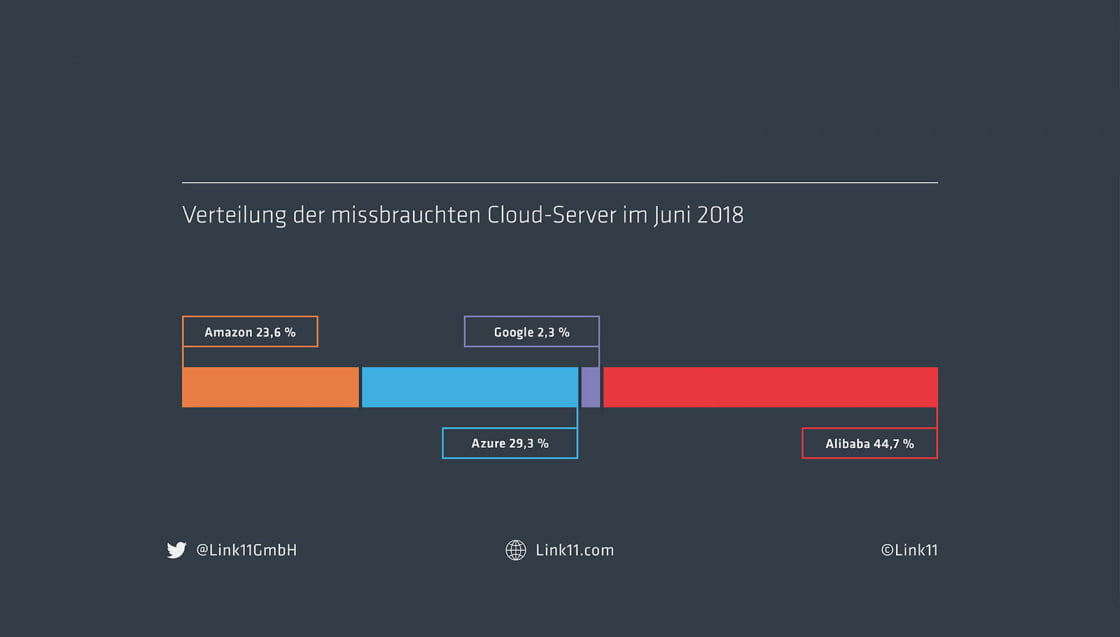Open the @Link11GmbH Twitter handle link
Screen dimensions: 1120x637
click(x=247, y=549)
